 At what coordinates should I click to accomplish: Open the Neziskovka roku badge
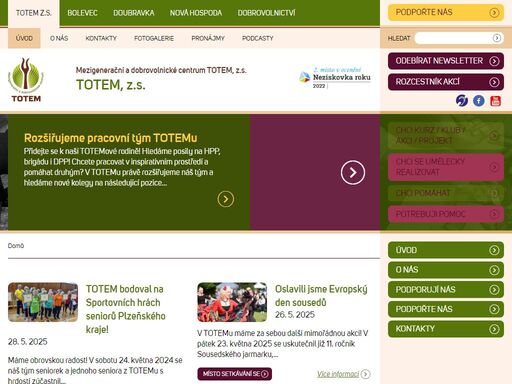[x=335, y=78]
